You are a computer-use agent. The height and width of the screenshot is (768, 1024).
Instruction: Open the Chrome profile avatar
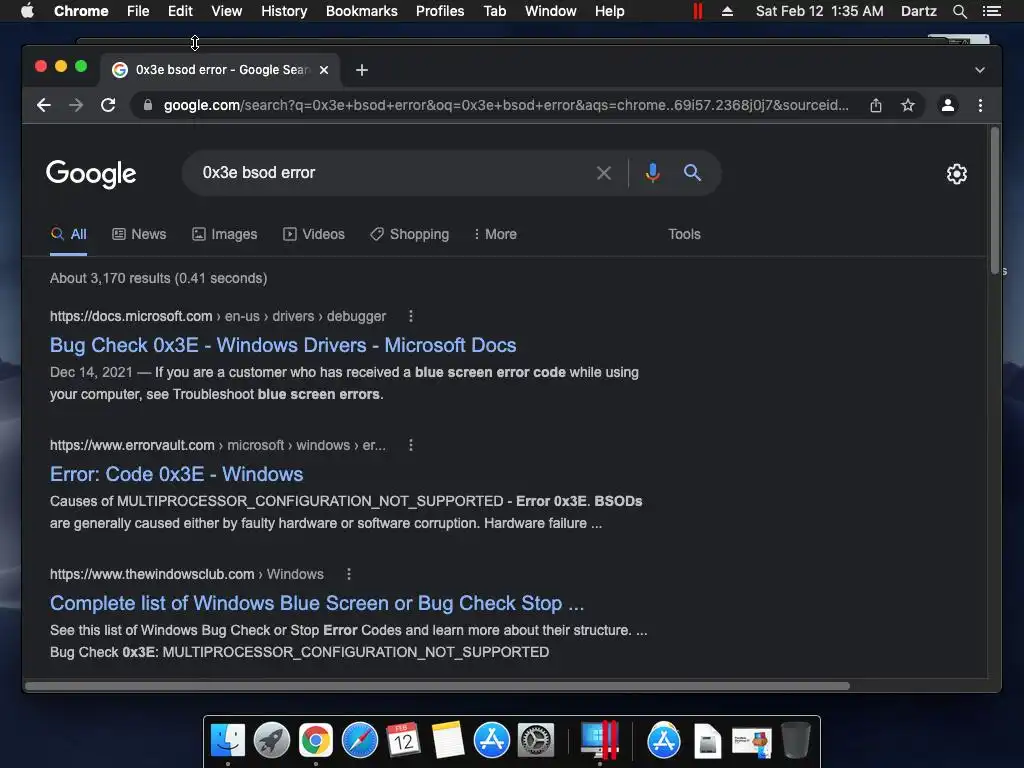click(948, 105)
